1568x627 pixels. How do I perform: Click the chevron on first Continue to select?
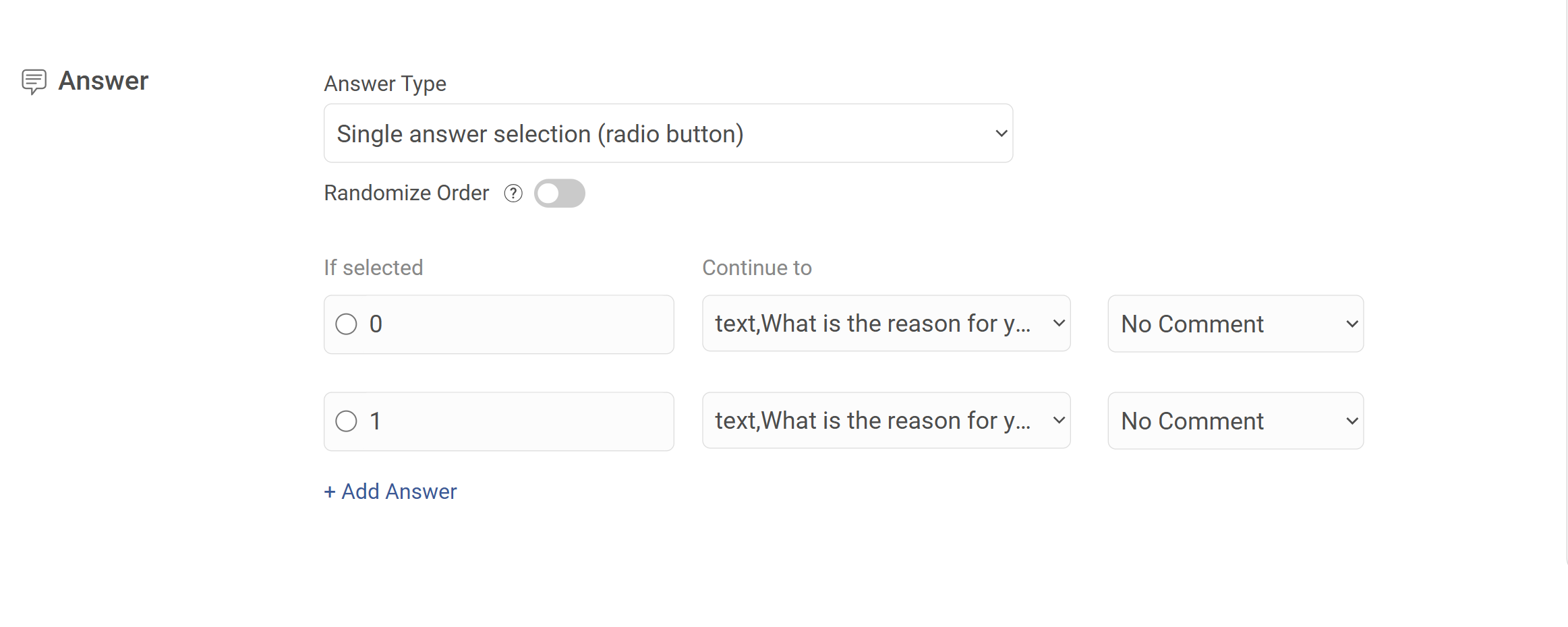click(1059, 324)
